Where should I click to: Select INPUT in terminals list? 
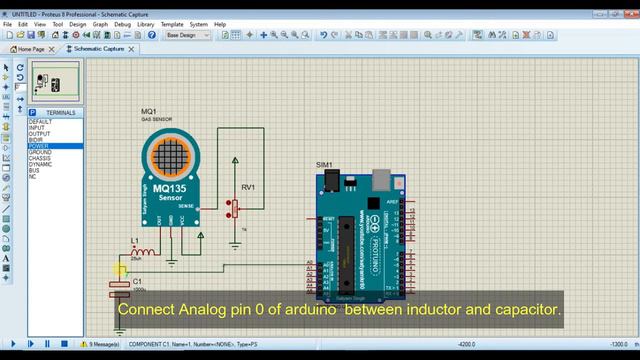point(56,128)
